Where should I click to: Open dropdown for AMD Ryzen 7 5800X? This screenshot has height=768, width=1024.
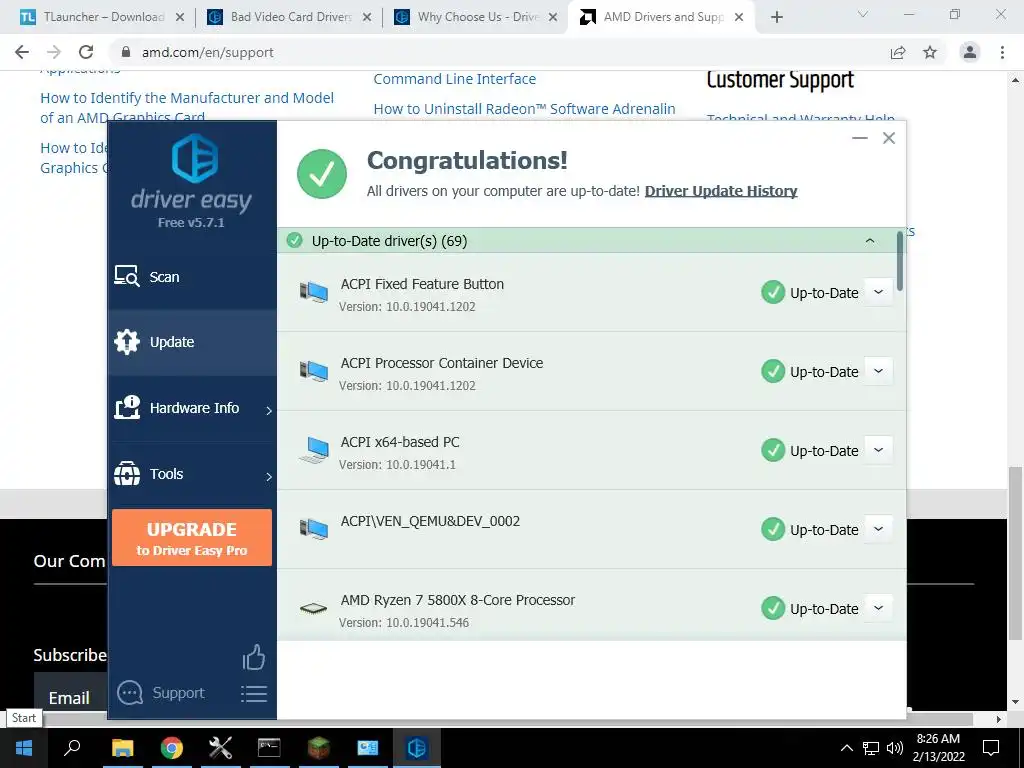pos(878,608)
